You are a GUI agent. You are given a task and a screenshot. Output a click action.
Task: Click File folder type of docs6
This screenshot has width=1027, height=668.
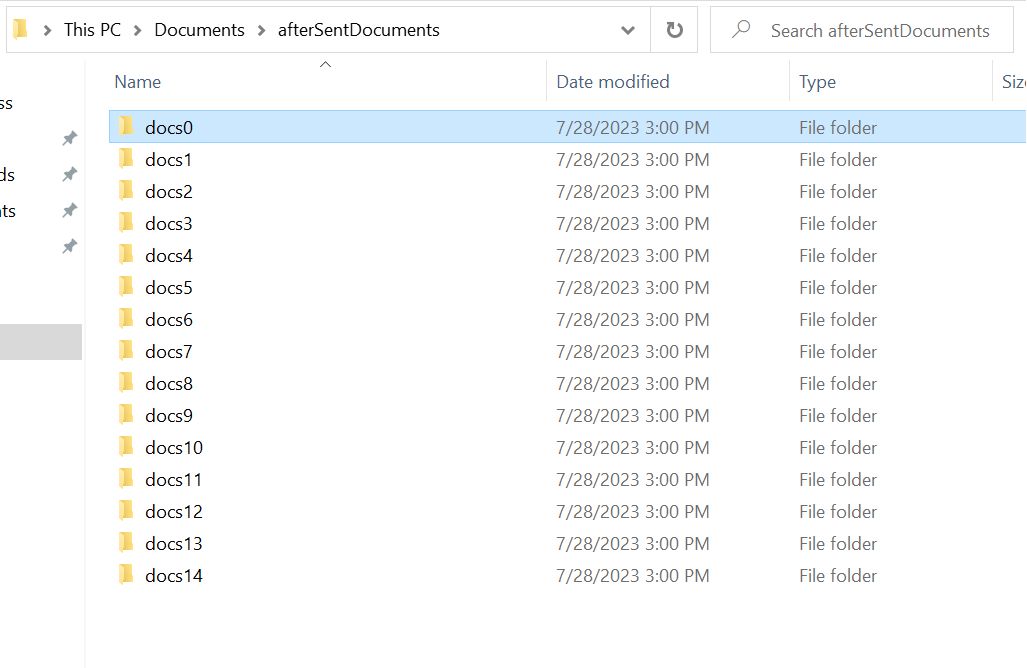pyautogui.click(x=838, y=320)
